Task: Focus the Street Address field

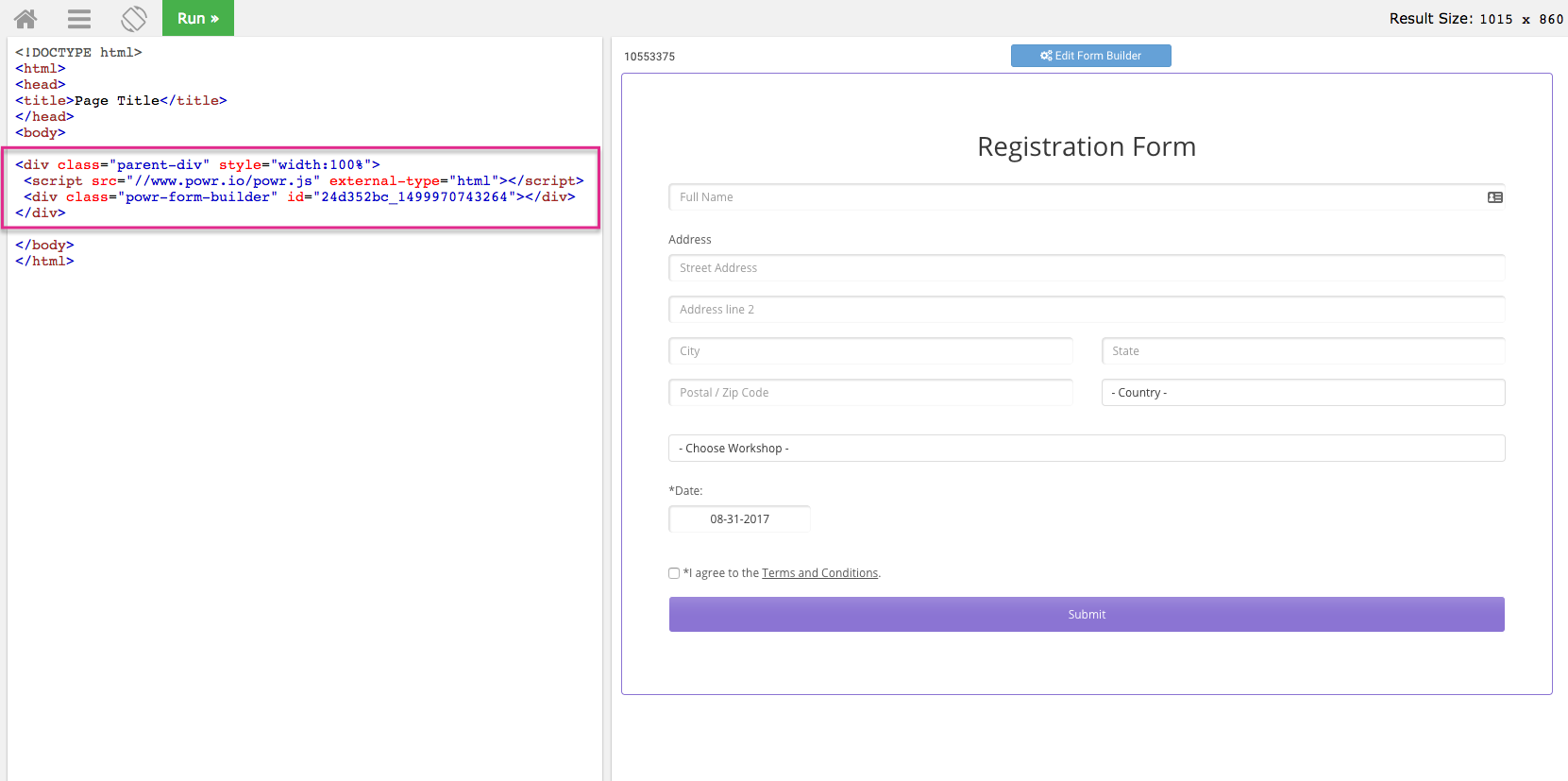Action: pyautogui.click(x=1087, y=268)
